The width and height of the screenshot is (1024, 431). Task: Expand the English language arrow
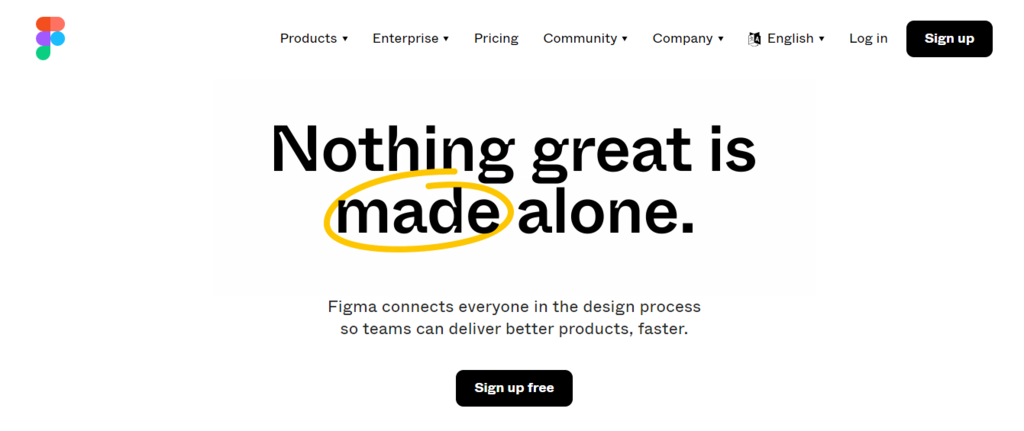(x=822, y=39)
